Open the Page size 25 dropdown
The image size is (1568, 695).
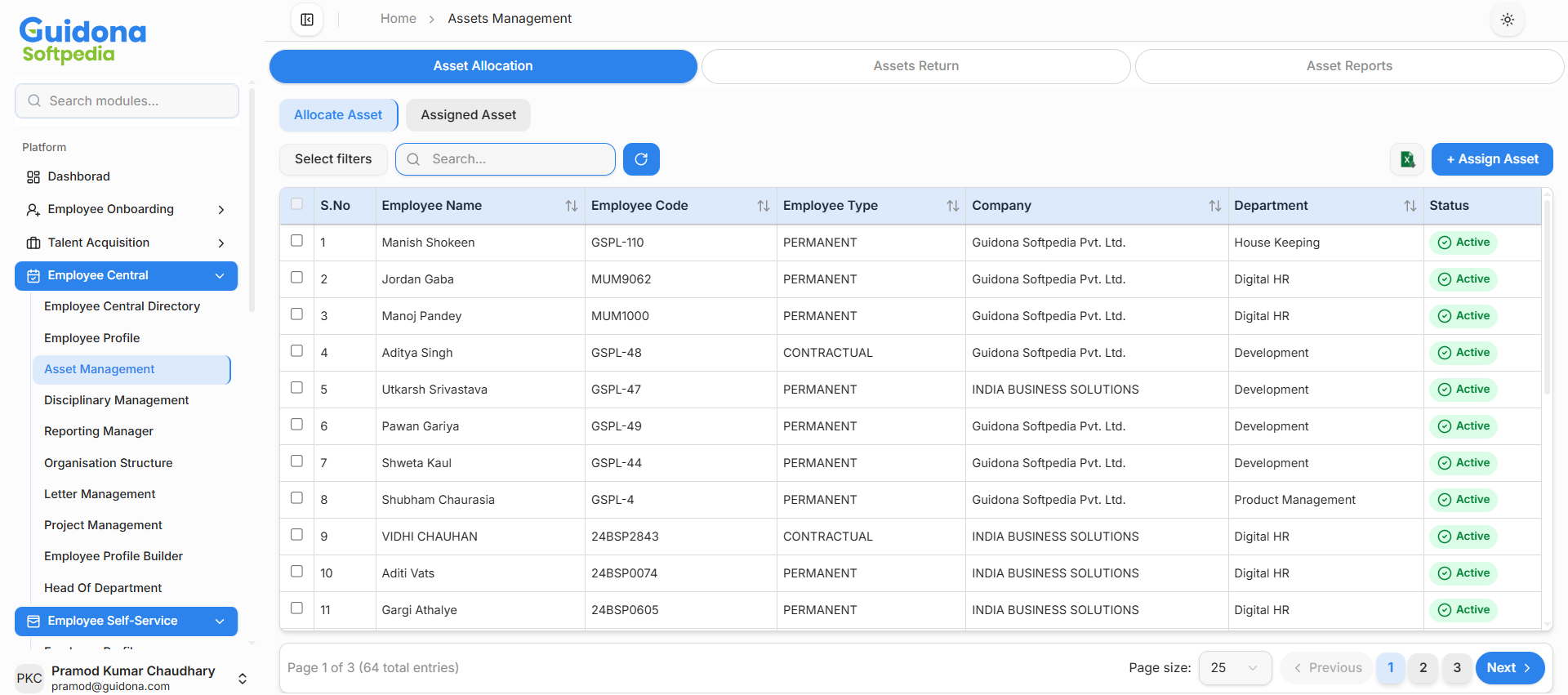[x=1234, y=668]
